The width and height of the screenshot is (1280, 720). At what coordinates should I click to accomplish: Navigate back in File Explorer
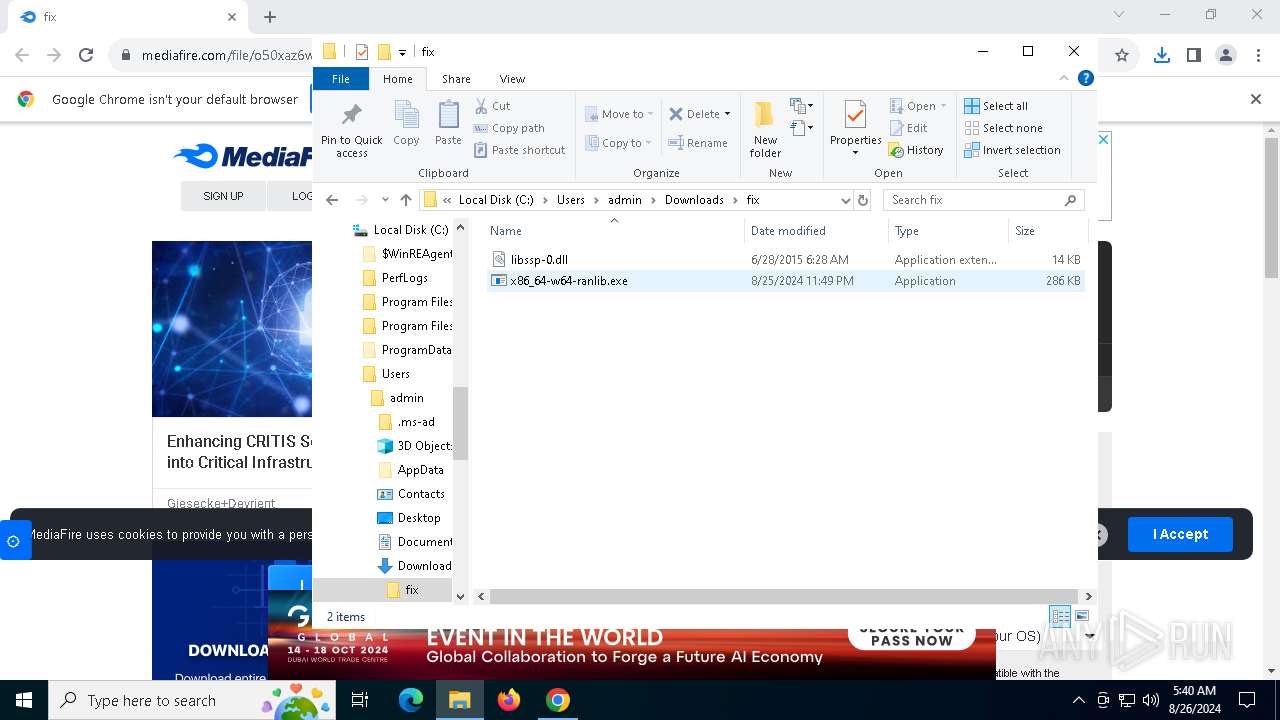tap(332, 200)
